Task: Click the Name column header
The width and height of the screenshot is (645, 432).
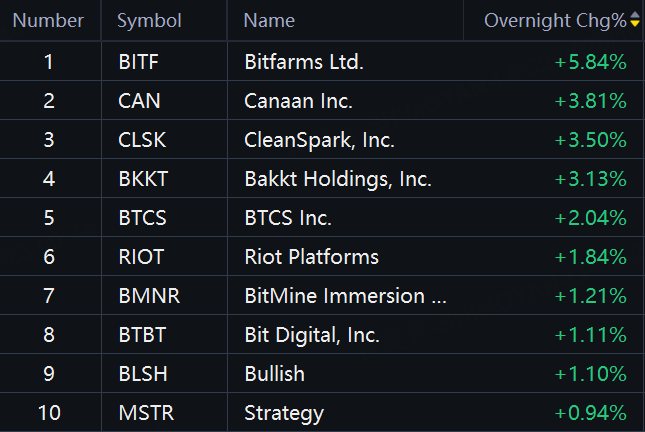Action: [269, 21]
